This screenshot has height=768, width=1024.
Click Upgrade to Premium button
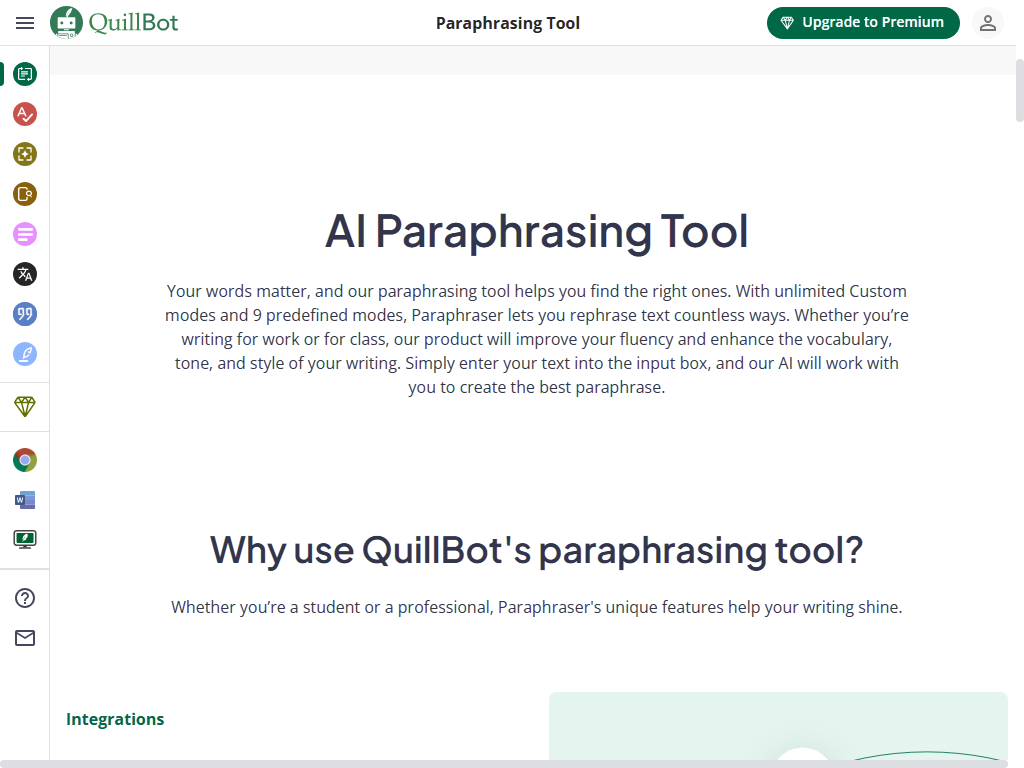863,23
